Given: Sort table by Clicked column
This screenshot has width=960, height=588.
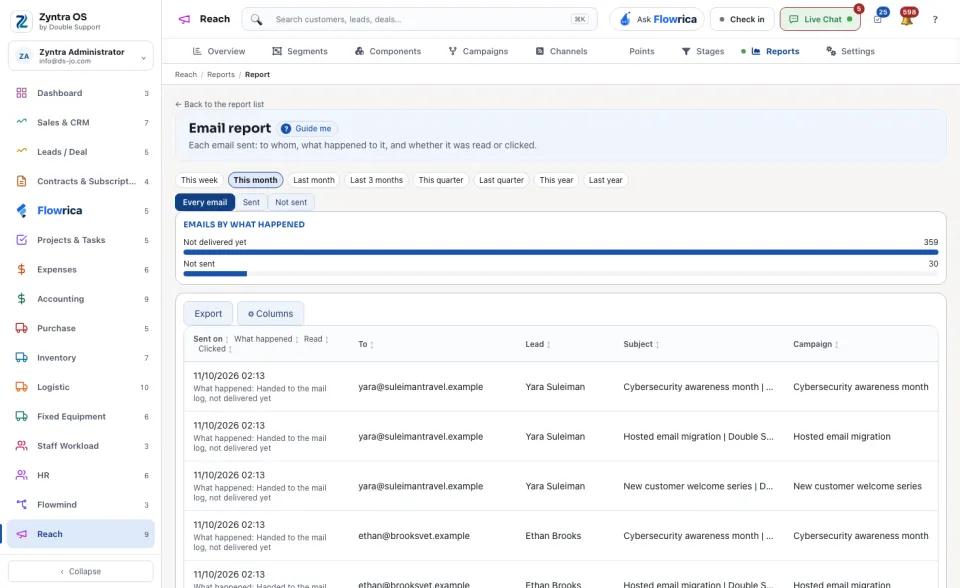Looking at the screenshot, I should point(215,349).
